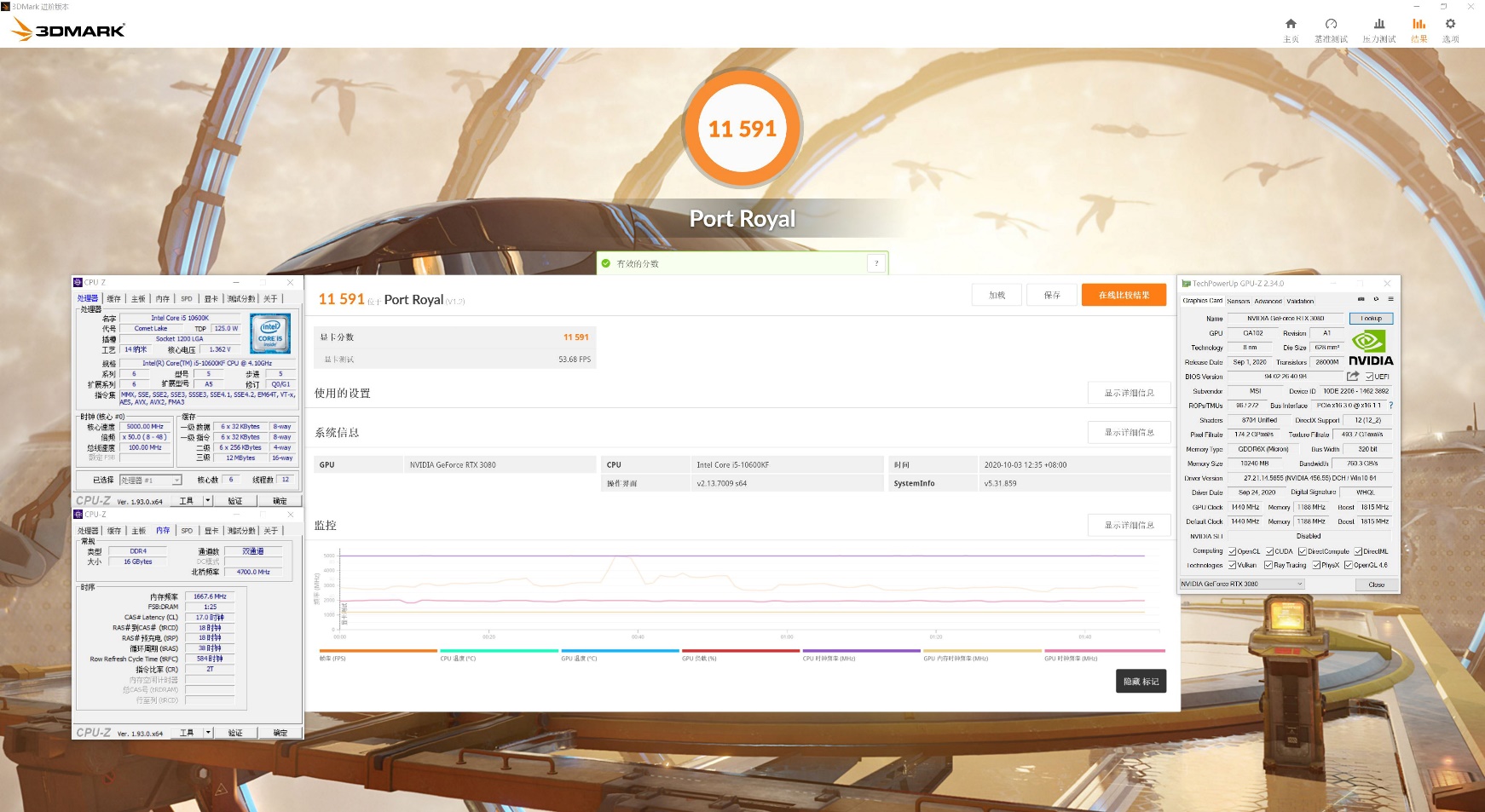Click the 确定 (OK) button in lower CPU-Z

(x=280, y=733)
